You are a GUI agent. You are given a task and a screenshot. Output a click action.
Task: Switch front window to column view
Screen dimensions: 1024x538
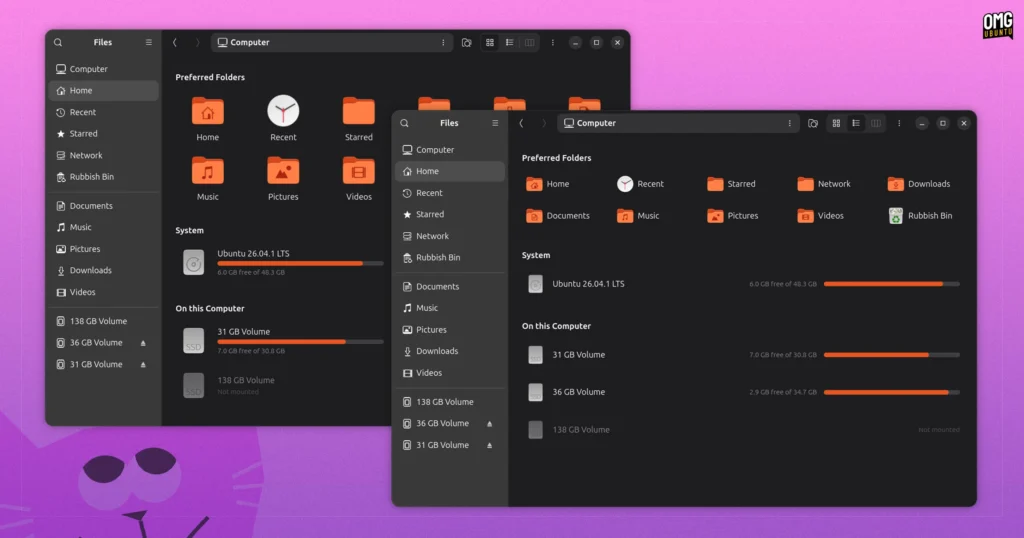coord(876,123)
